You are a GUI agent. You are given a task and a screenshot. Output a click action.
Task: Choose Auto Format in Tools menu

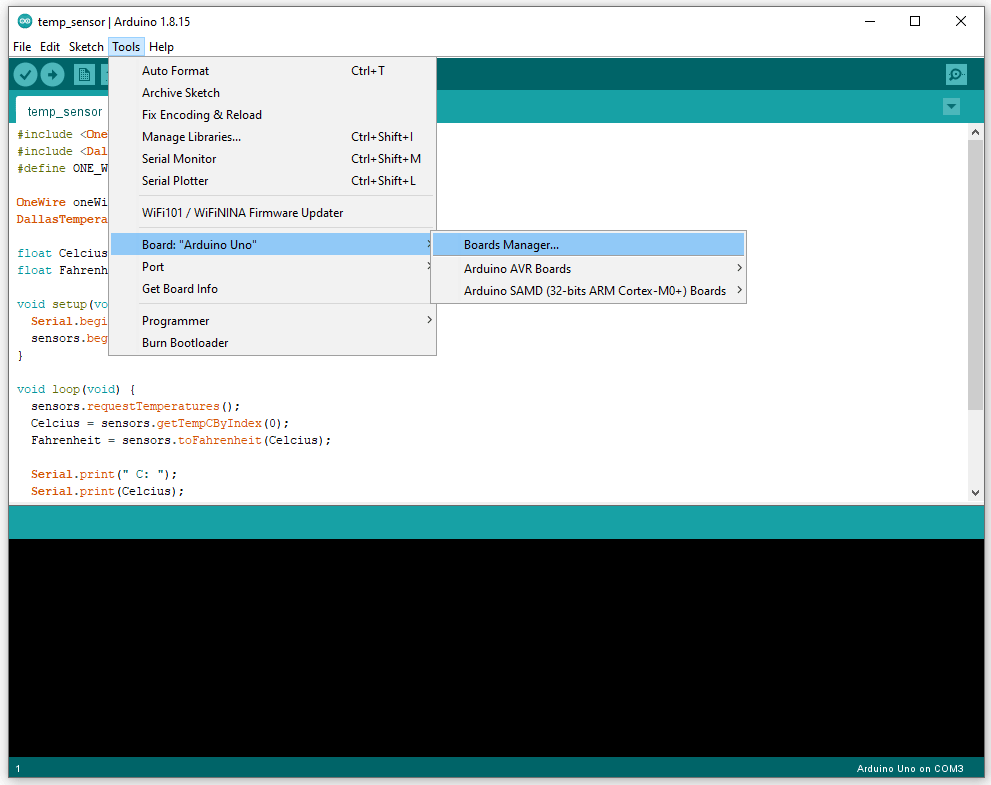coord(175,71)
